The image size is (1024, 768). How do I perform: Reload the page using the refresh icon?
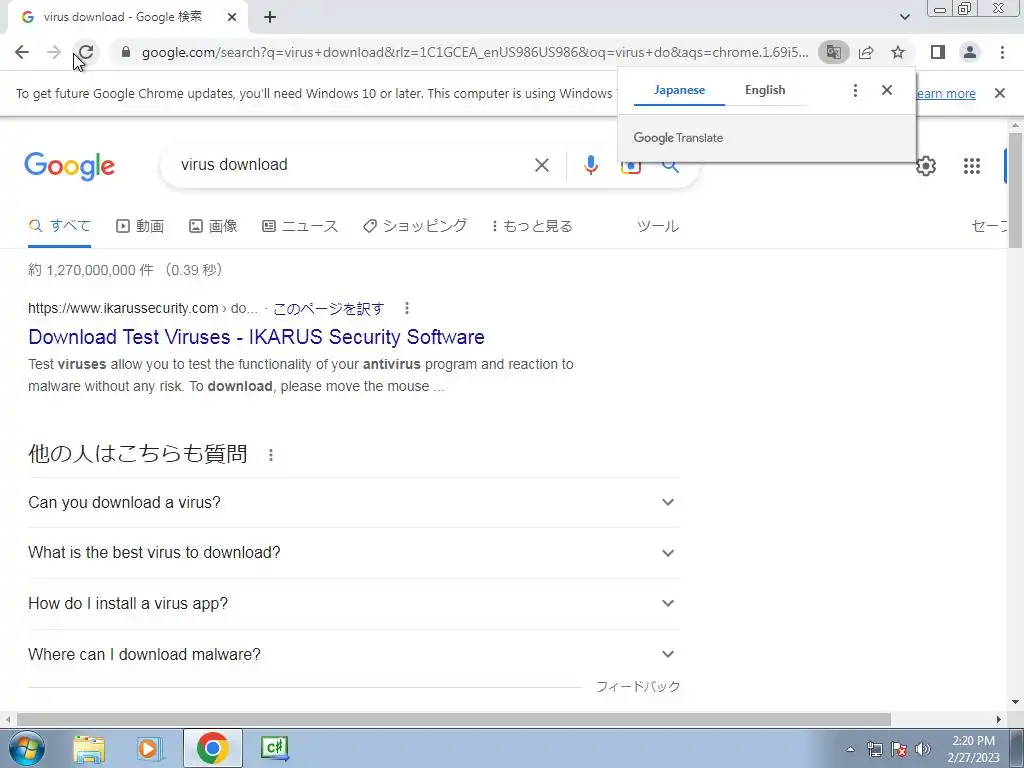pyautogui.click(x=86, y=52)
